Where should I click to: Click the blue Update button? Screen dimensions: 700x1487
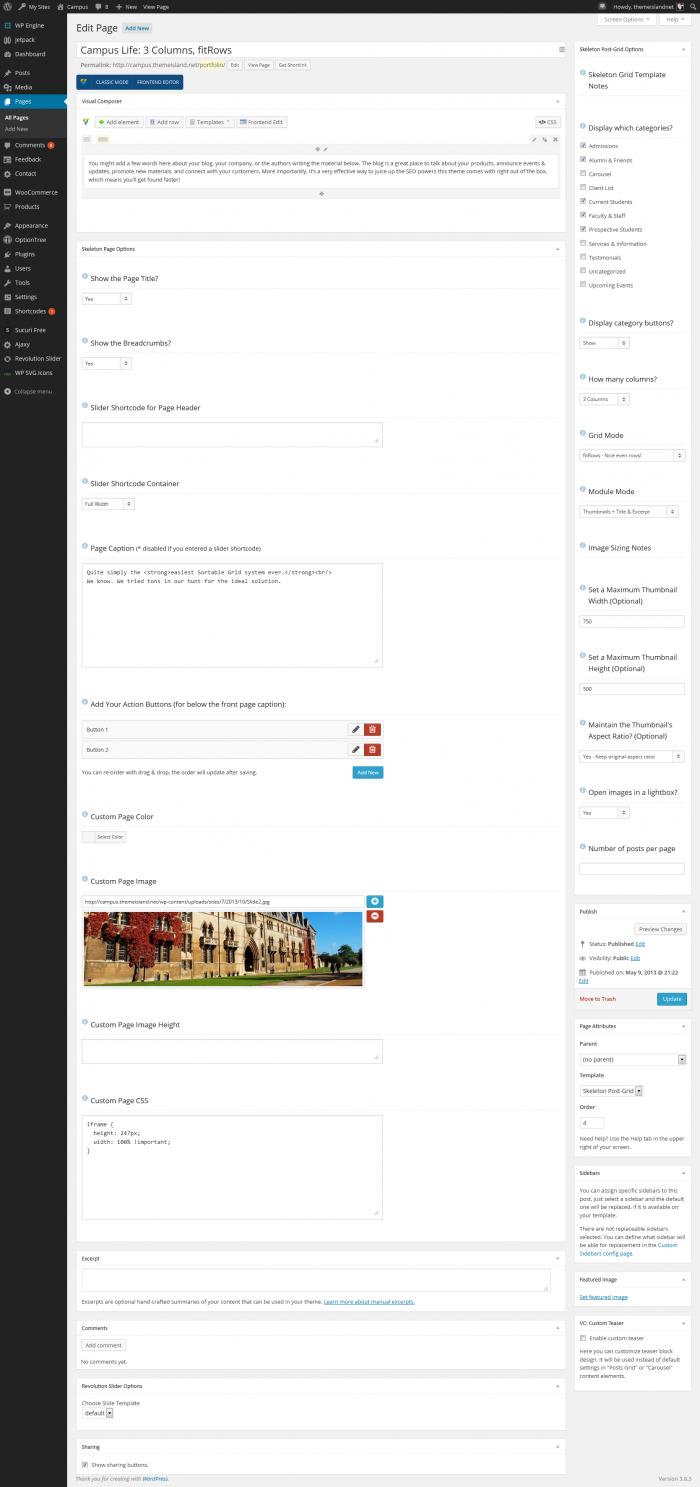[671, 999]
